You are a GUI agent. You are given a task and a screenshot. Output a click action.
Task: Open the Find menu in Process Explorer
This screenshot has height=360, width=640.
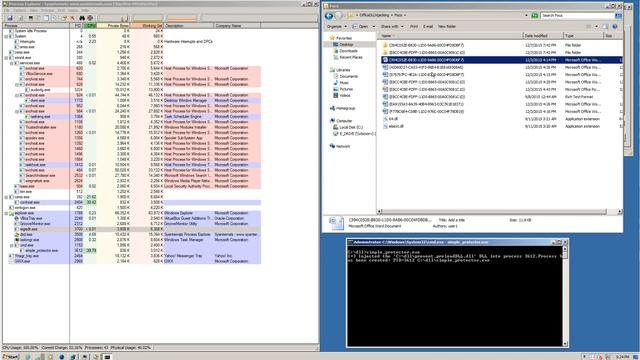61,10
